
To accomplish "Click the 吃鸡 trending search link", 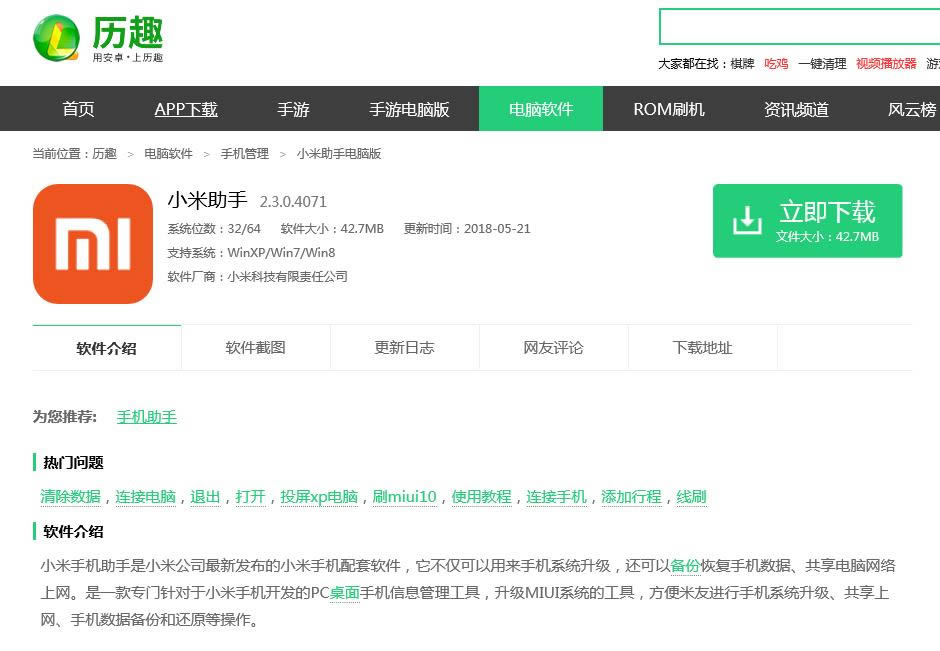I will [776, 64].
